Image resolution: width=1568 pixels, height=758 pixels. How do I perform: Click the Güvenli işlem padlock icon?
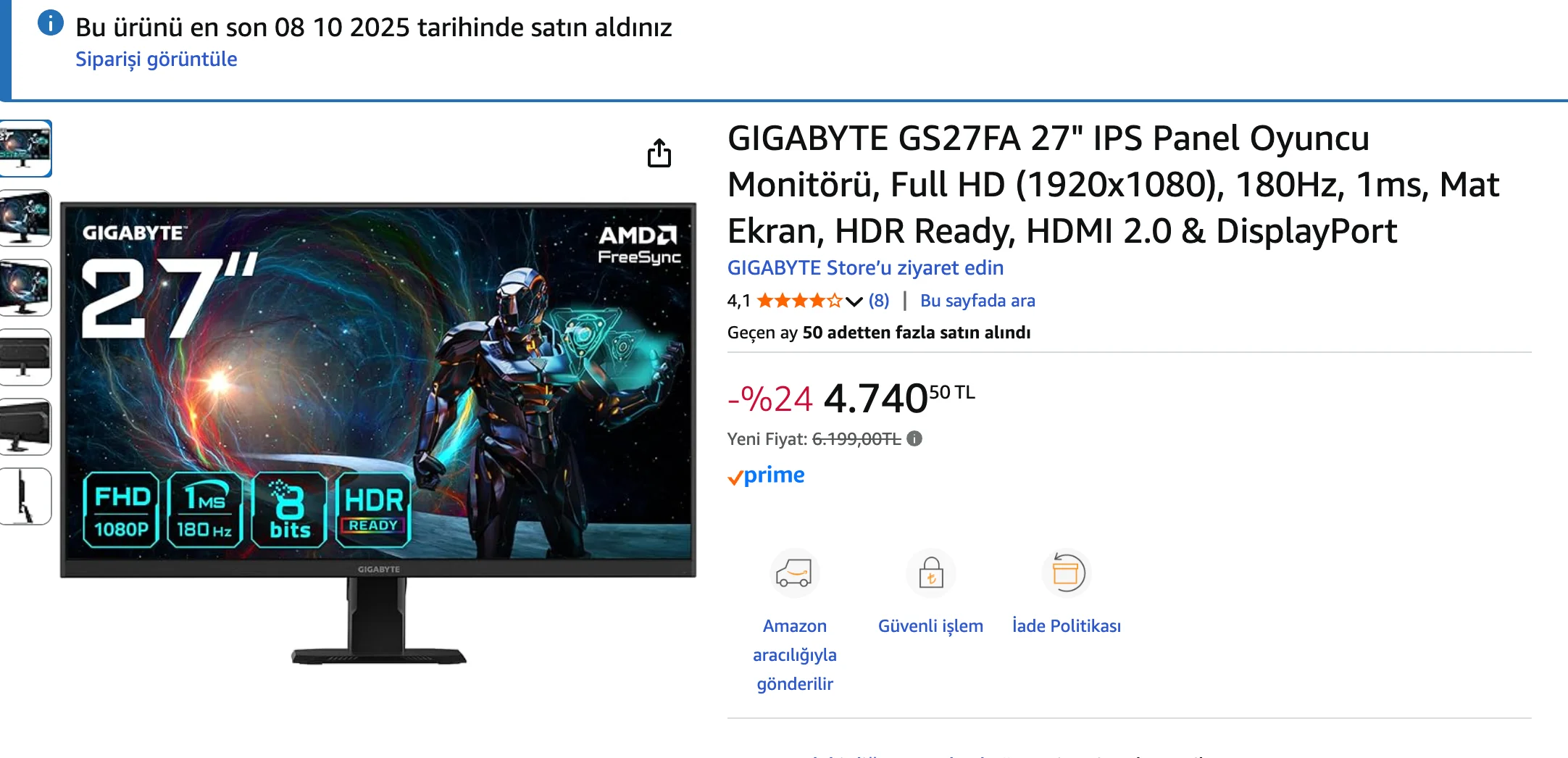point(930,573)
